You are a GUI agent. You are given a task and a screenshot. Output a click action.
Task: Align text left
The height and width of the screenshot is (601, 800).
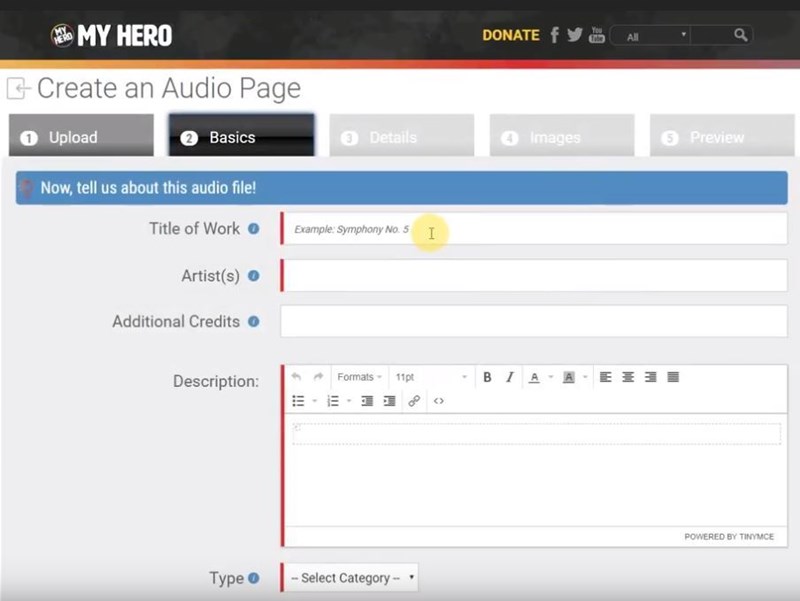606,377
